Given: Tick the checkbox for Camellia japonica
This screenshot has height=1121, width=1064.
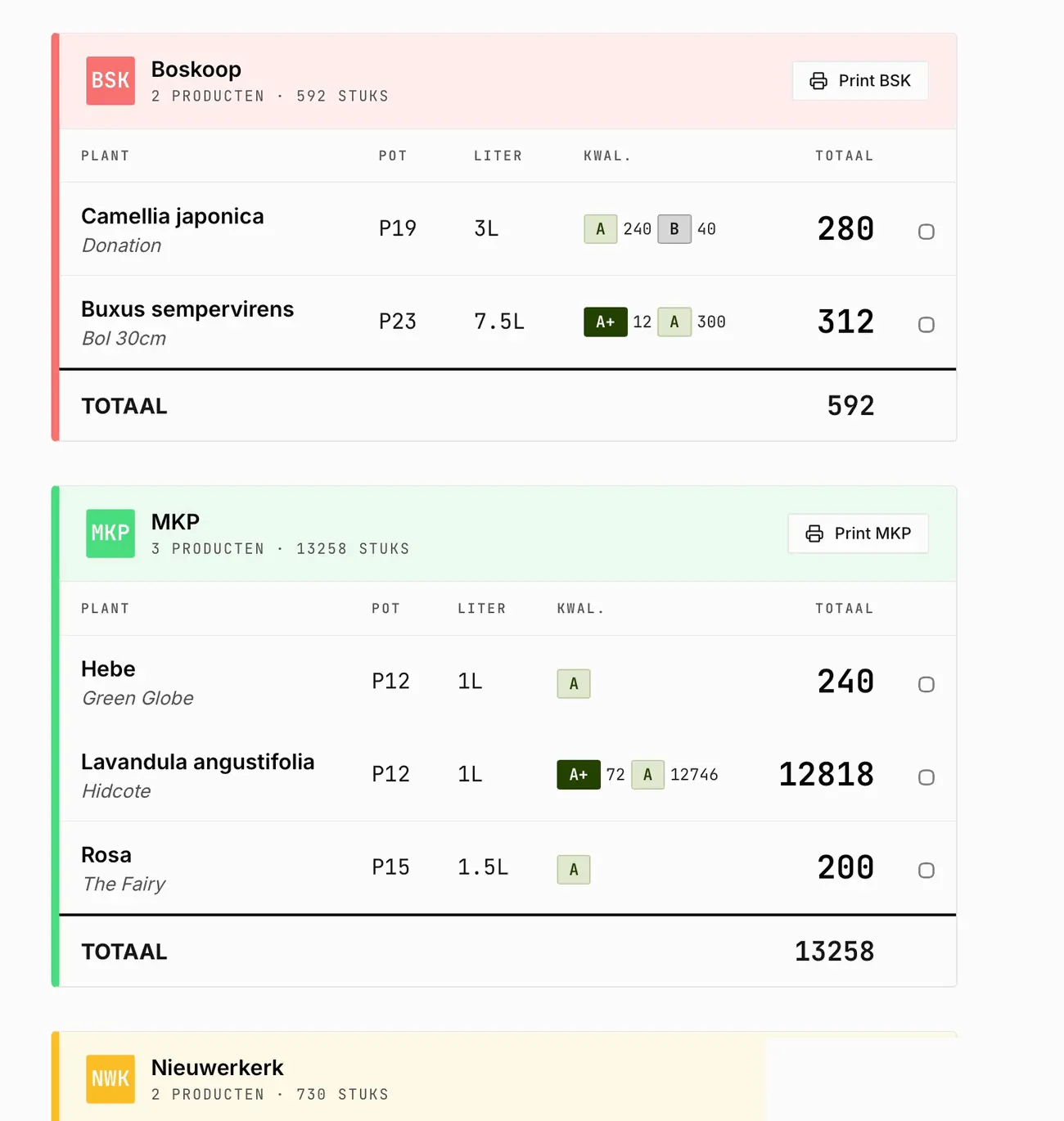Looking at the screenshot, I should [x=926, y=232].
